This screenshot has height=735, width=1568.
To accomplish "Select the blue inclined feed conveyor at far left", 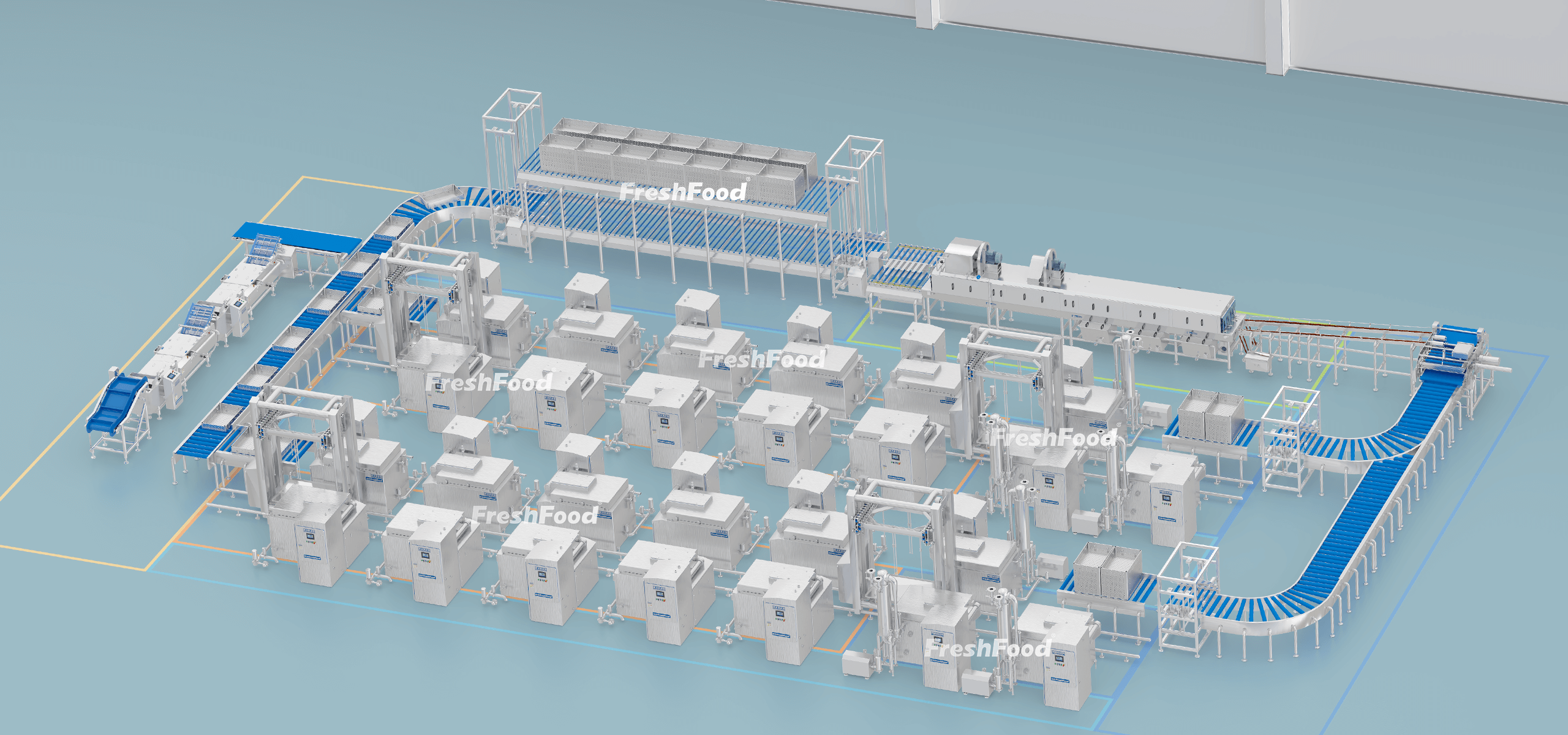I will tap(118, 405).
